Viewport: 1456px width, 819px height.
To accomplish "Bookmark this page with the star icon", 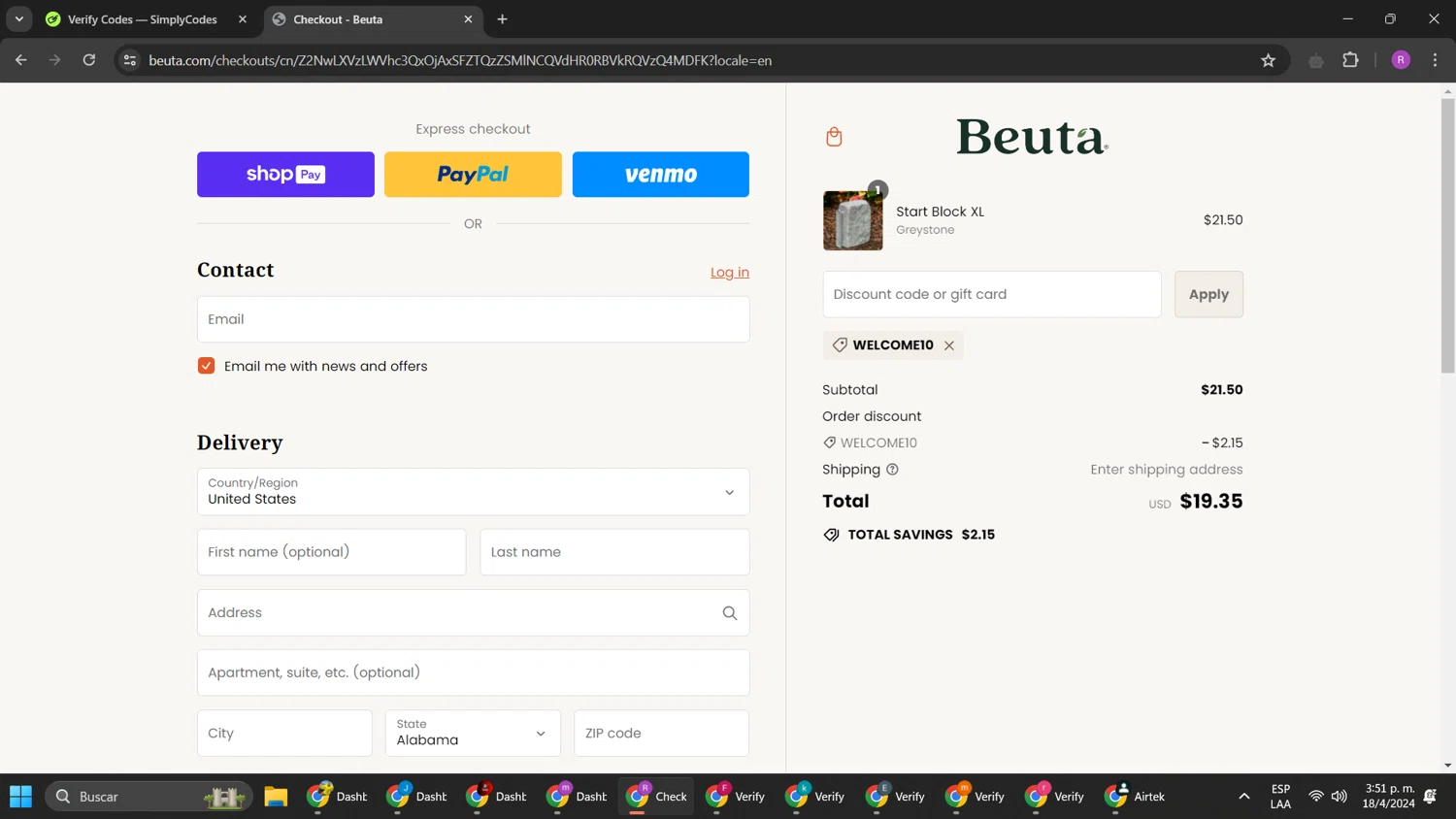I will [1268, 60].
